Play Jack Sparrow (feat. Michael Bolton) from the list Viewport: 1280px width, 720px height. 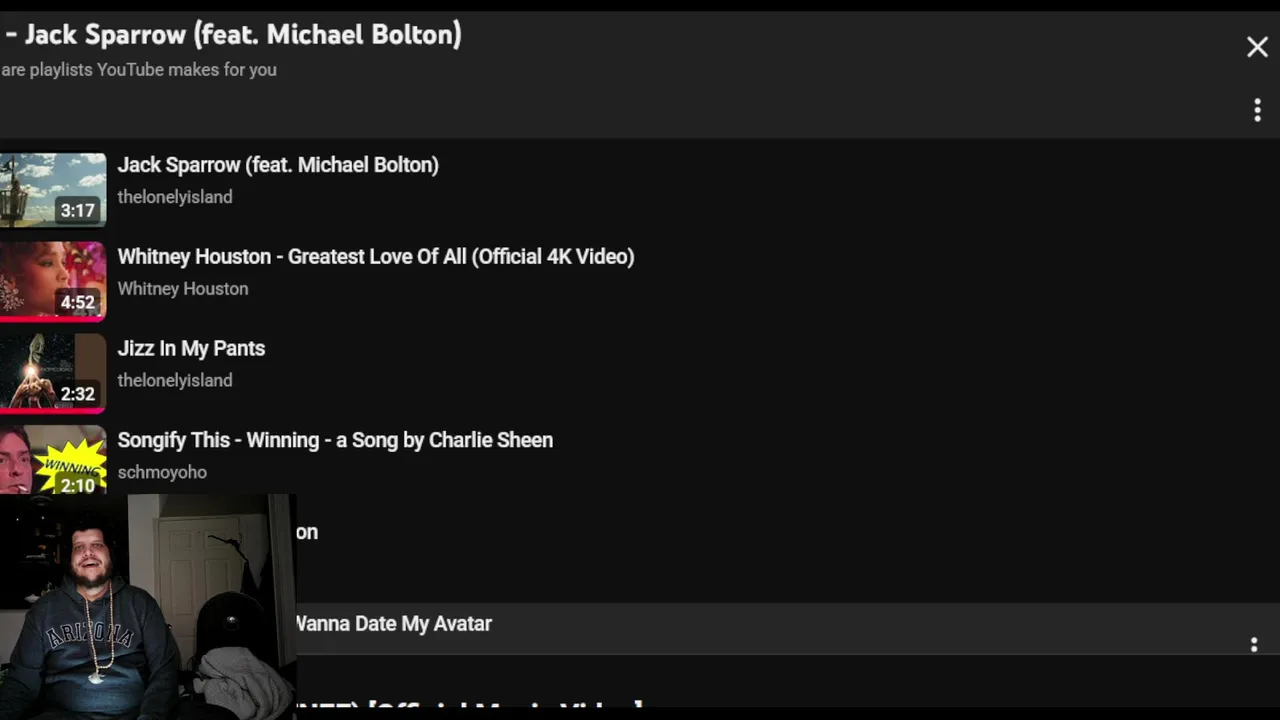[278, 165]
